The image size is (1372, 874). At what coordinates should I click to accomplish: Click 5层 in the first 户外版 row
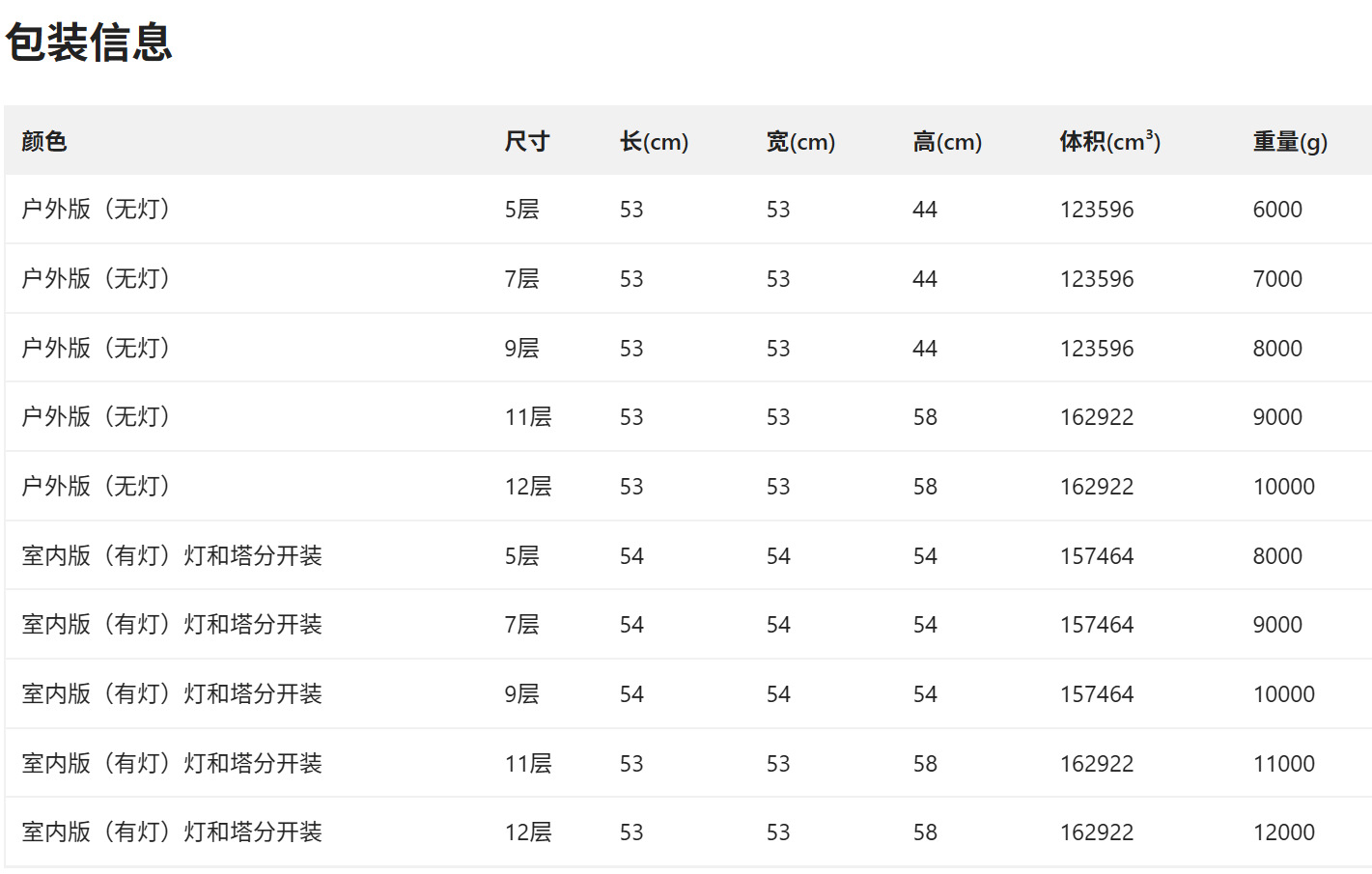[x=521, y=210]
